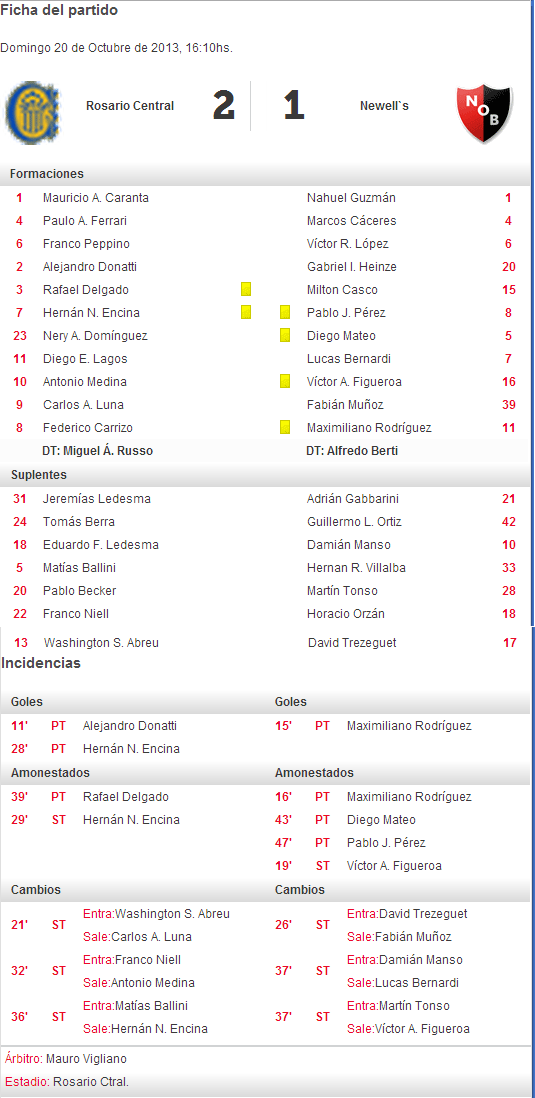Click the Newell`s team name
This screenshot has width=535, height=1098.
click(384, 106)
